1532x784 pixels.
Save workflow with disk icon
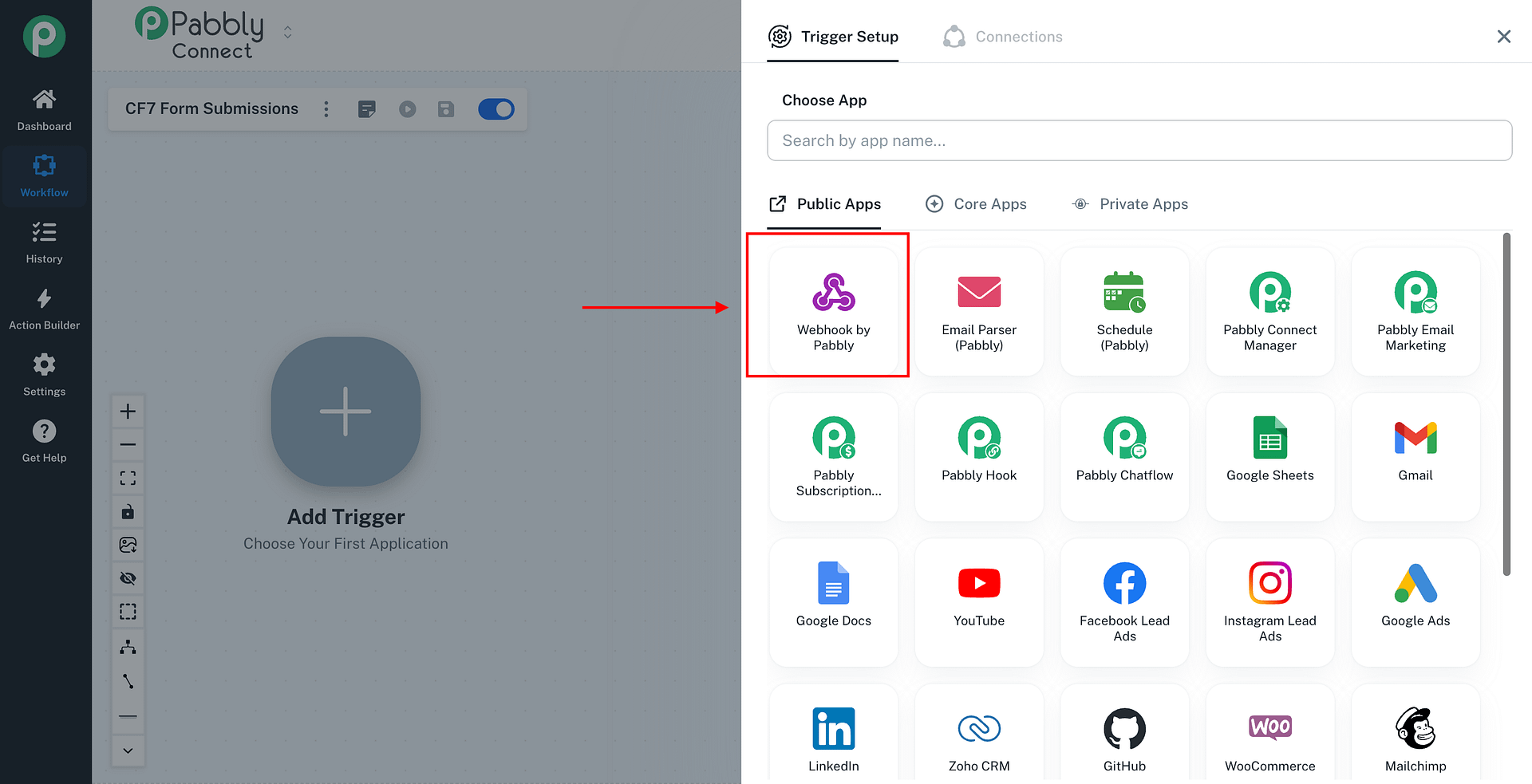[446, 109]
